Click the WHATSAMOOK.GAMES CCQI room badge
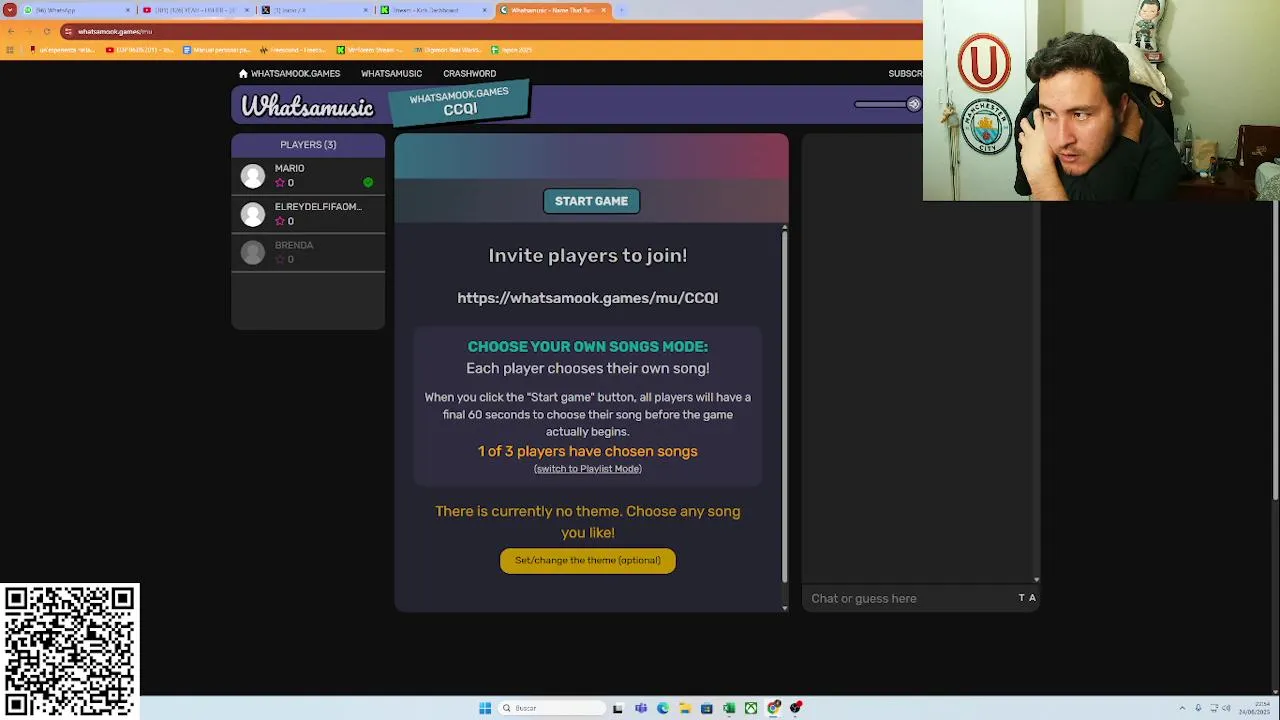 click(459, 101)
